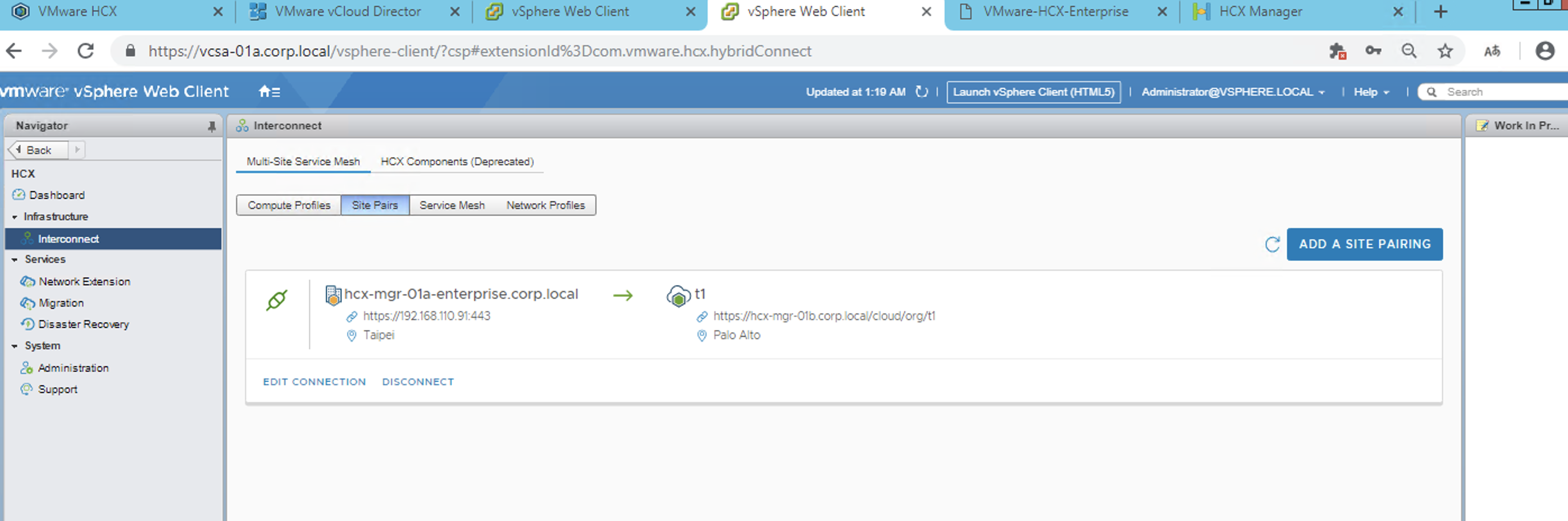This screenshot has width=1568, height=521.
Task: Open the browser extensions puzzle icon
Action: point(1337,51)
